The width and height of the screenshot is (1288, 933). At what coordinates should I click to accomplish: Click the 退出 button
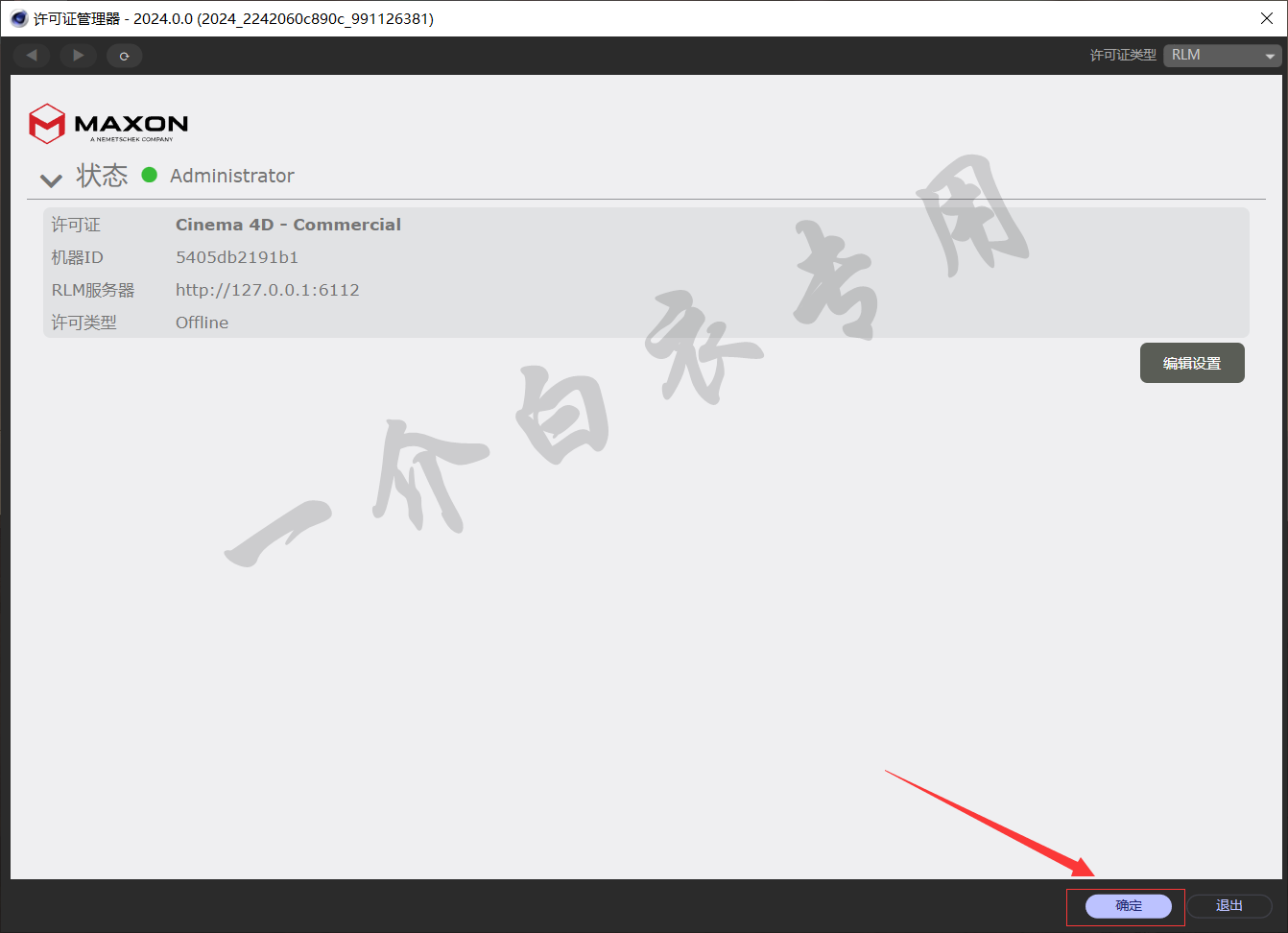(x=1229, y=906)
